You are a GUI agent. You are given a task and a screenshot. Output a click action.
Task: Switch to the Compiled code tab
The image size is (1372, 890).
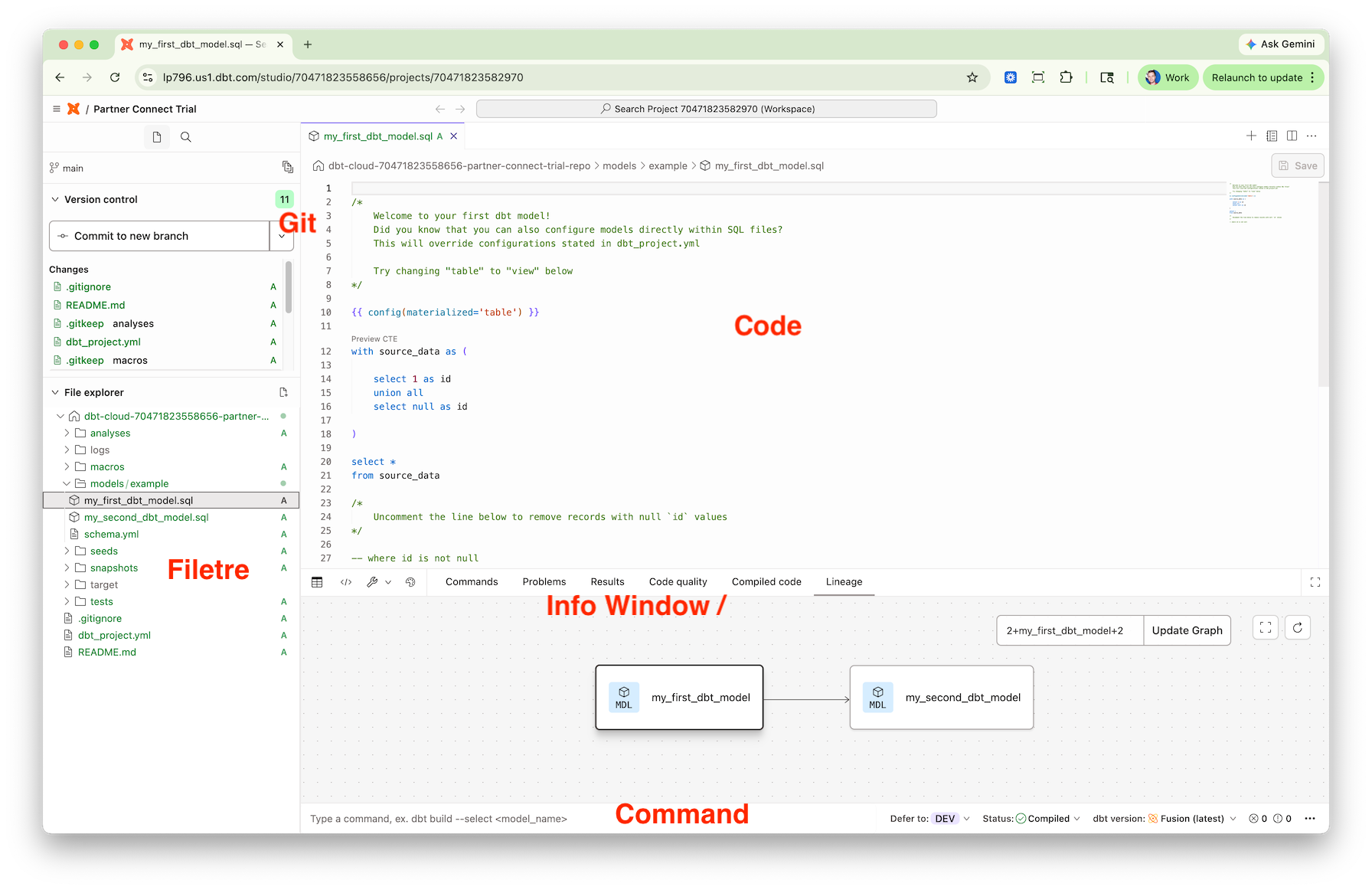coord(766,582)
